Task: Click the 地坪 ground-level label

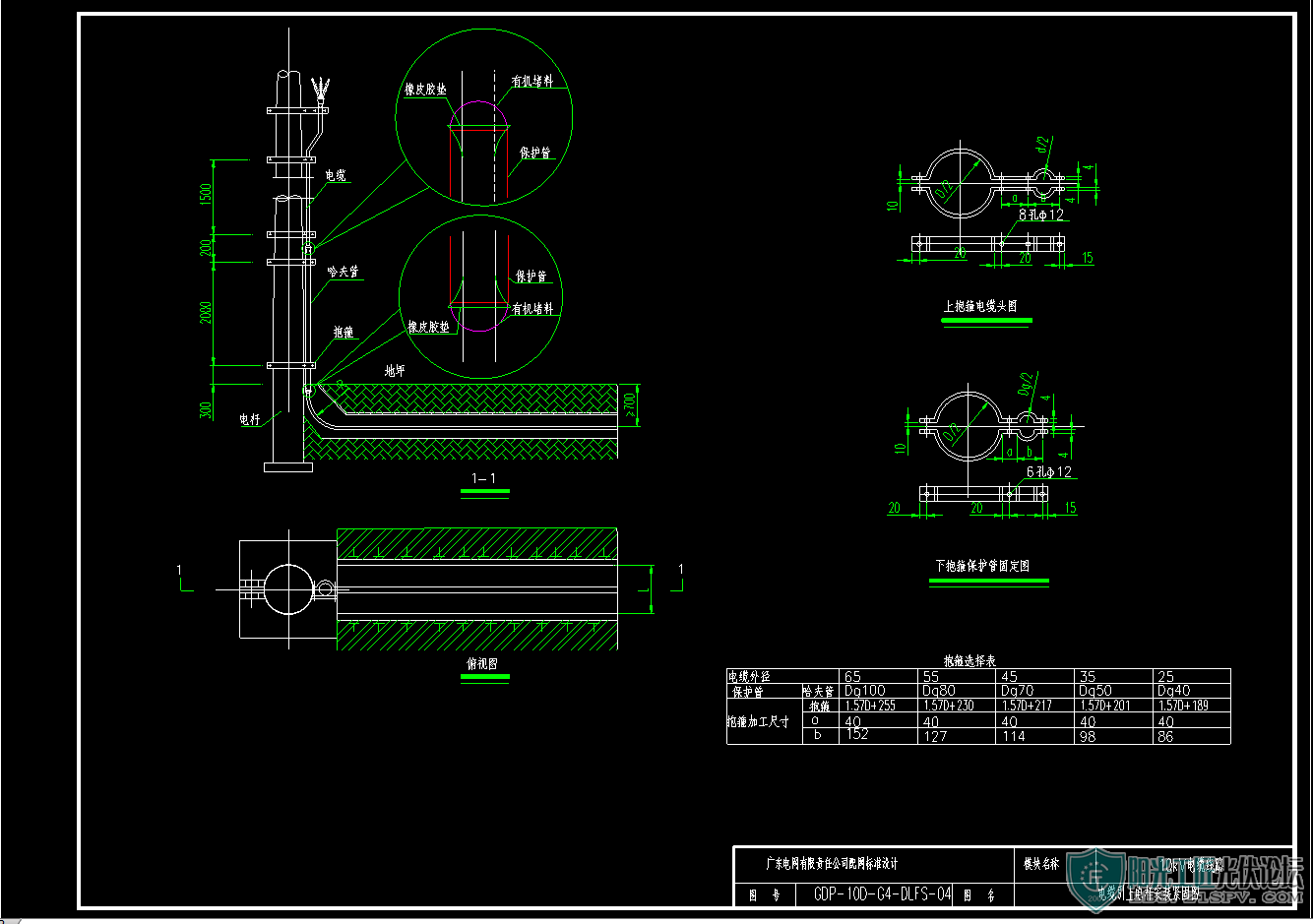Action: click(x=395, y=370)
